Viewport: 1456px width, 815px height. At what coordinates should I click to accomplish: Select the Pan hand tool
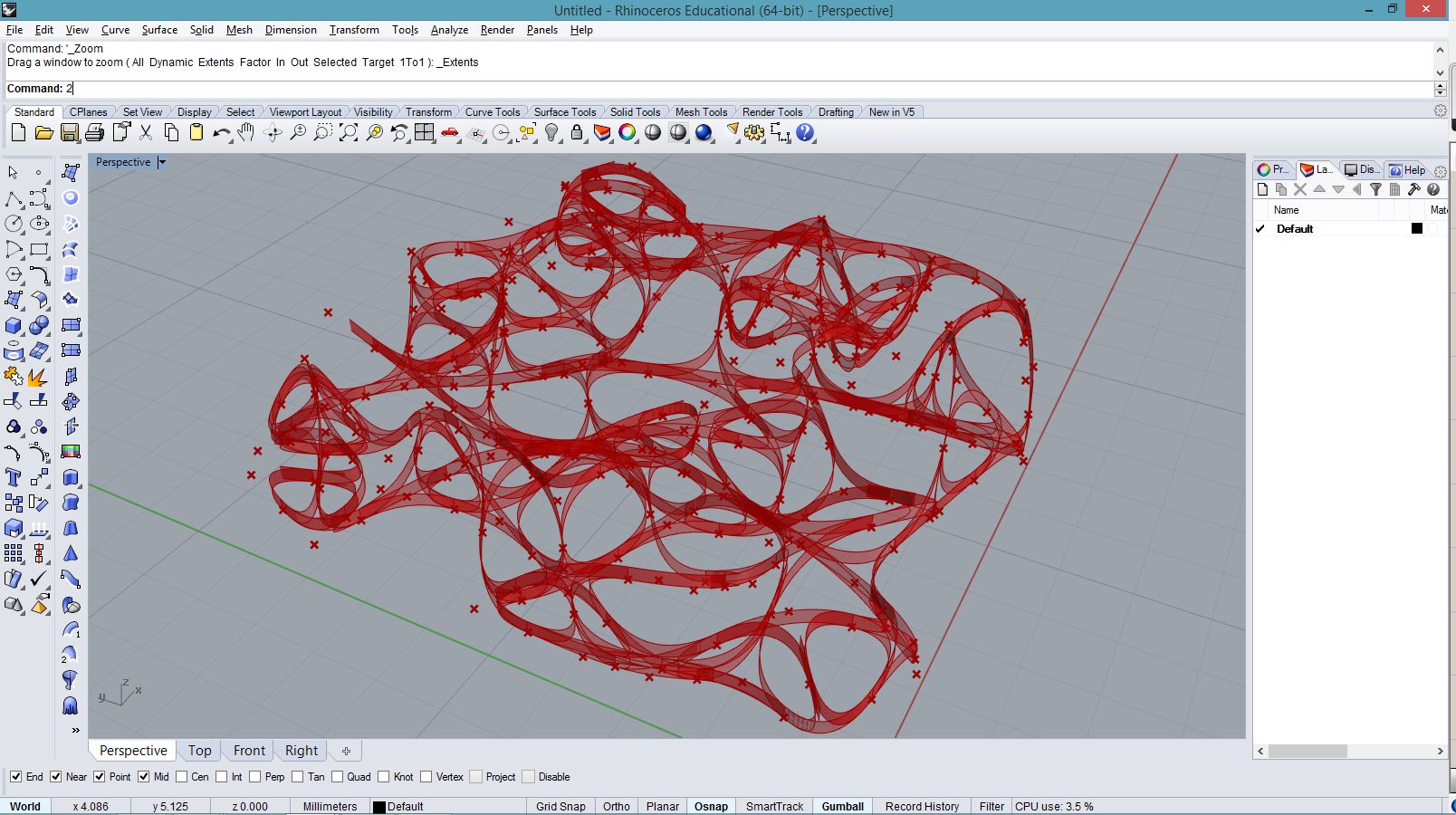[246, 133]
